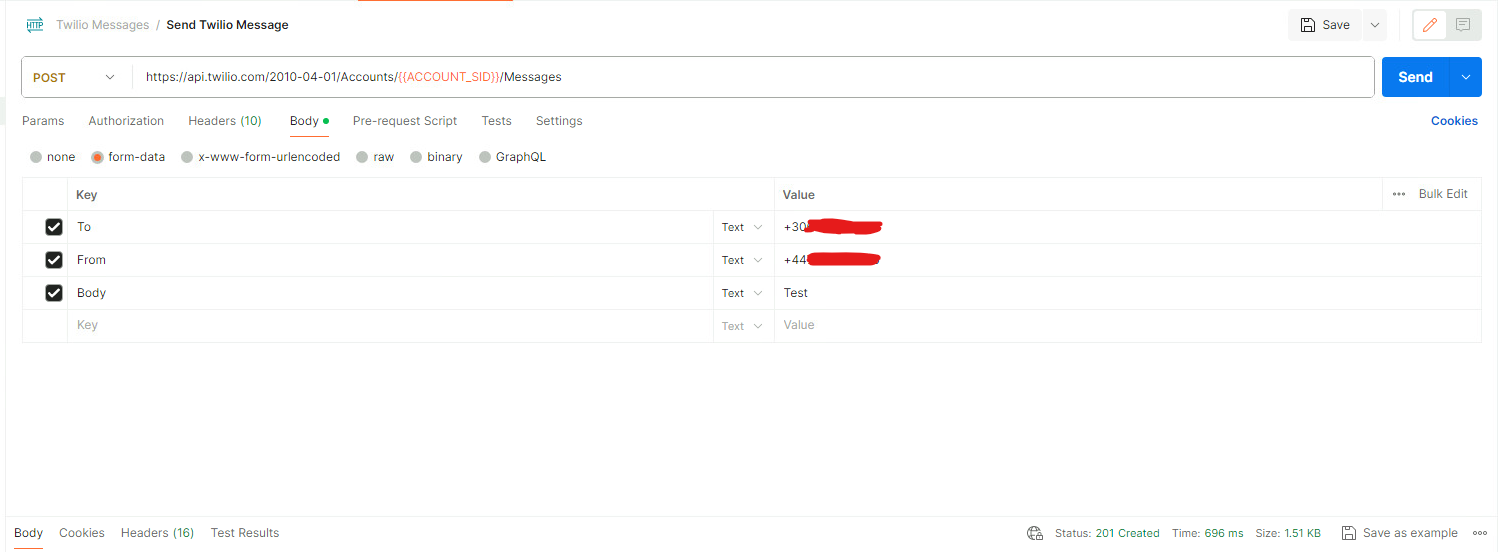Open the Pre-request Script tab

point(405,121)
